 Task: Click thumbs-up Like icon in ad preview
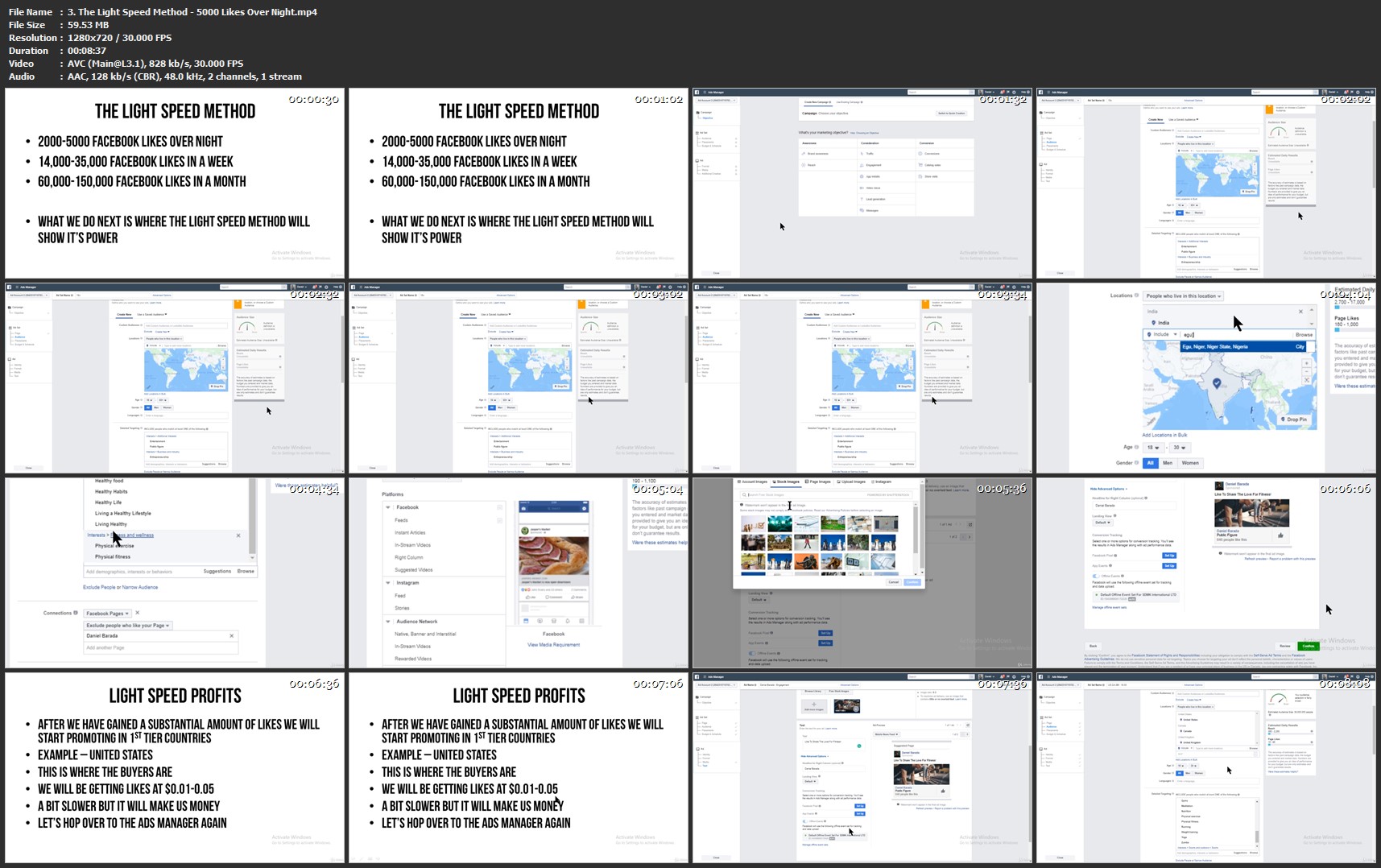point(1280,535)
